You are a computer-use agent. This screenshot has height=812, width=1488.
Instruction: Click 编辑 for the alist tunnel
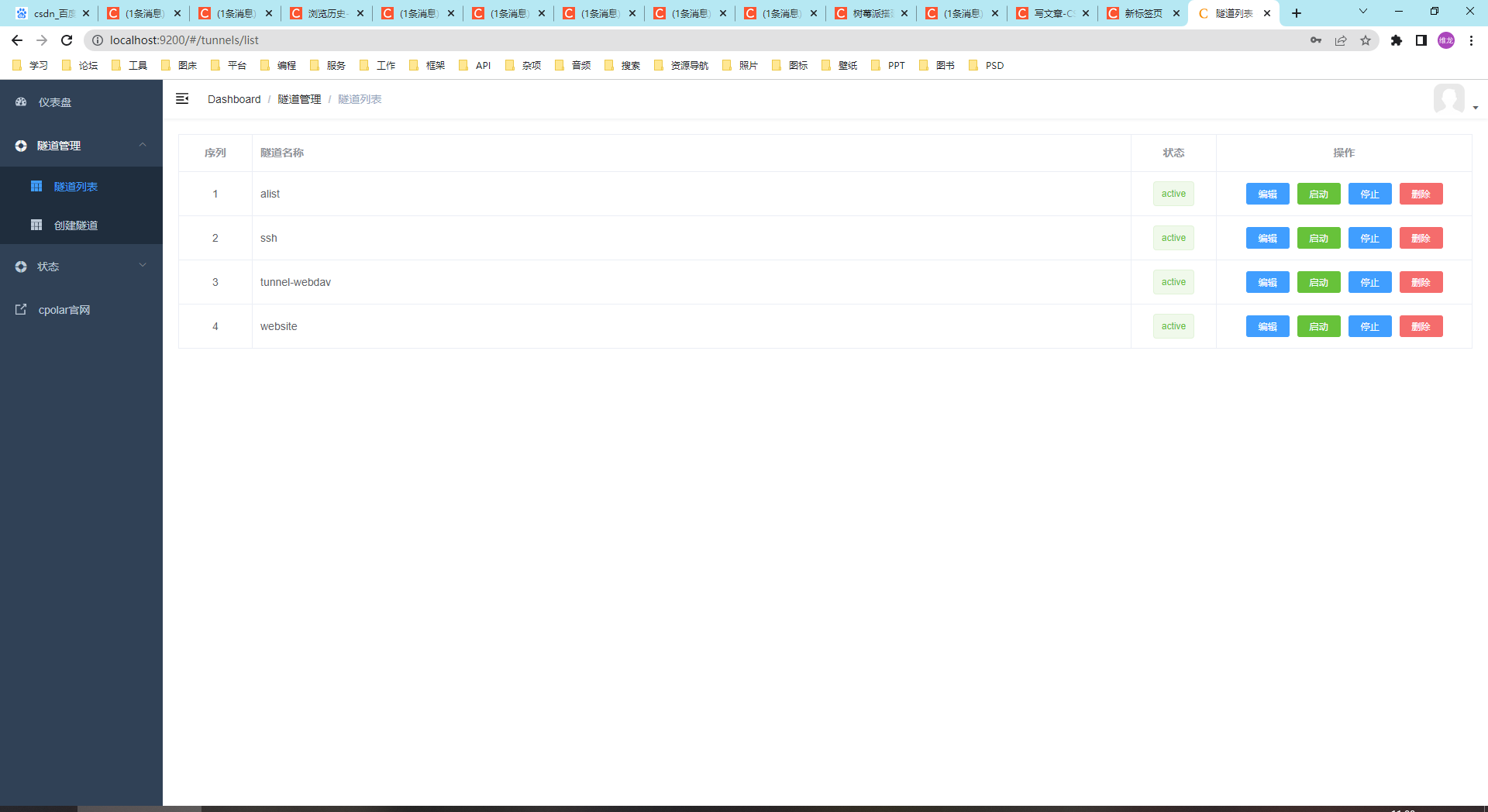tap(1267, 194)
